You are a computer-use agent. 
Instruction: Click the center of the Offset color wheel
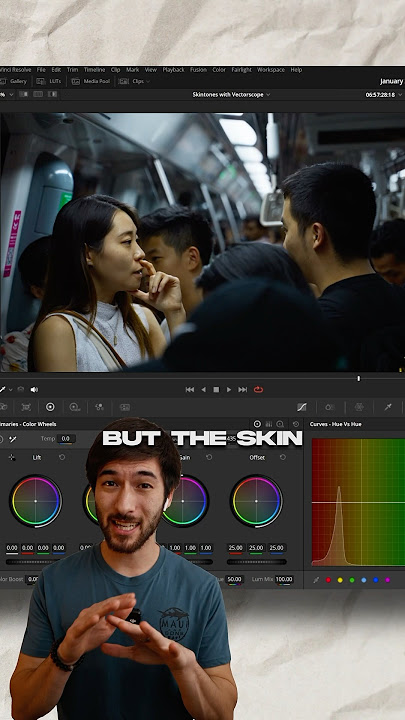pos(256,501)
